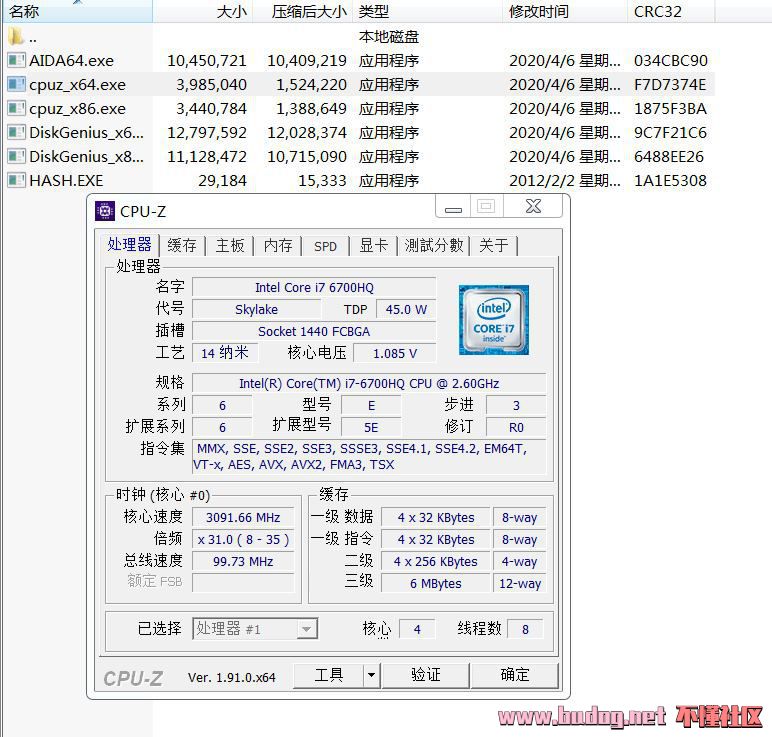Sort by the 修改时间 column header
The height and width of the screenshot is (737, 772).
pos(565,11)
